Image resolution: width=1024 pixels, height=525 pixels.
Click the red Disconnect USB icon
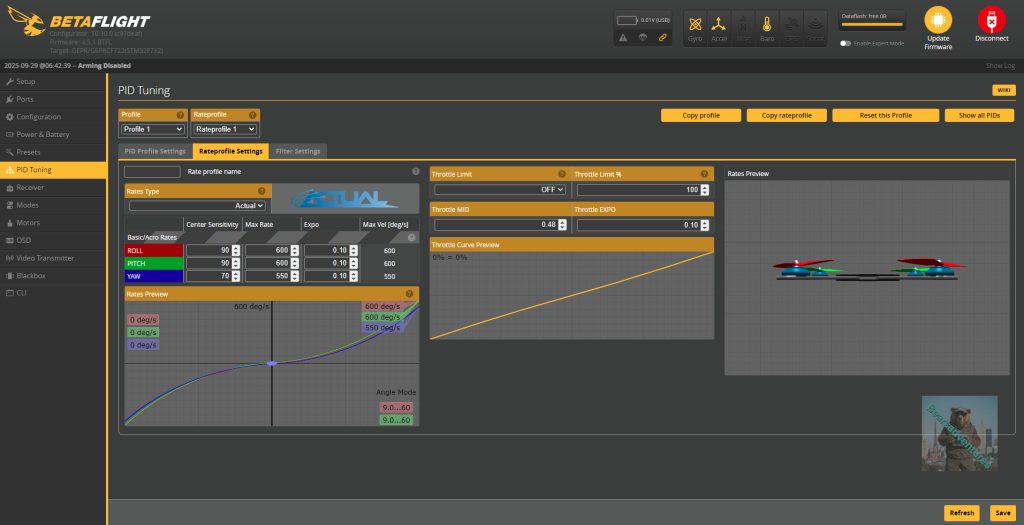(x=991, y=21)
